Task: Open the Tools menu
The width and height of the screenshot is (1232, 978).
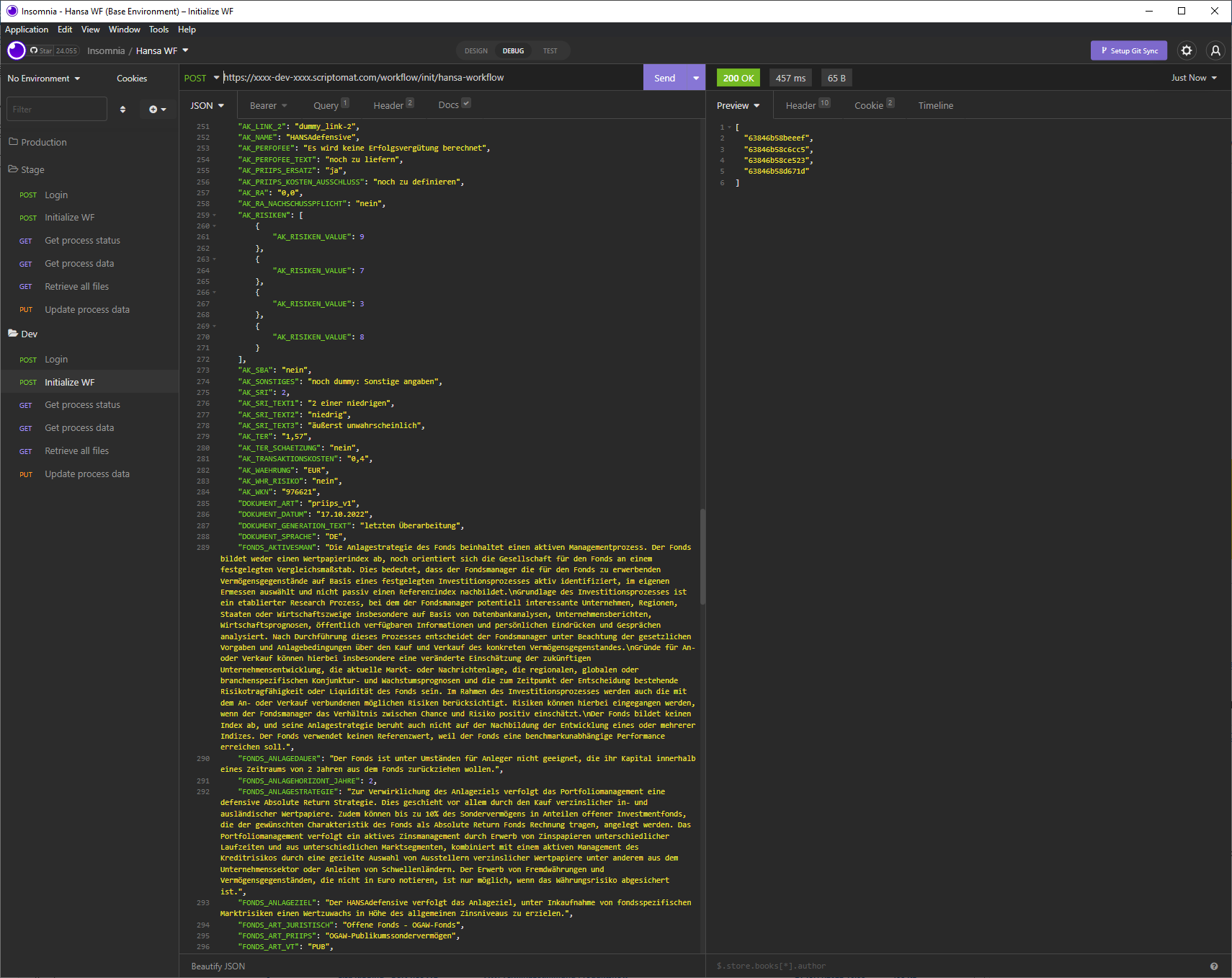Action: (x=159, y=30)
